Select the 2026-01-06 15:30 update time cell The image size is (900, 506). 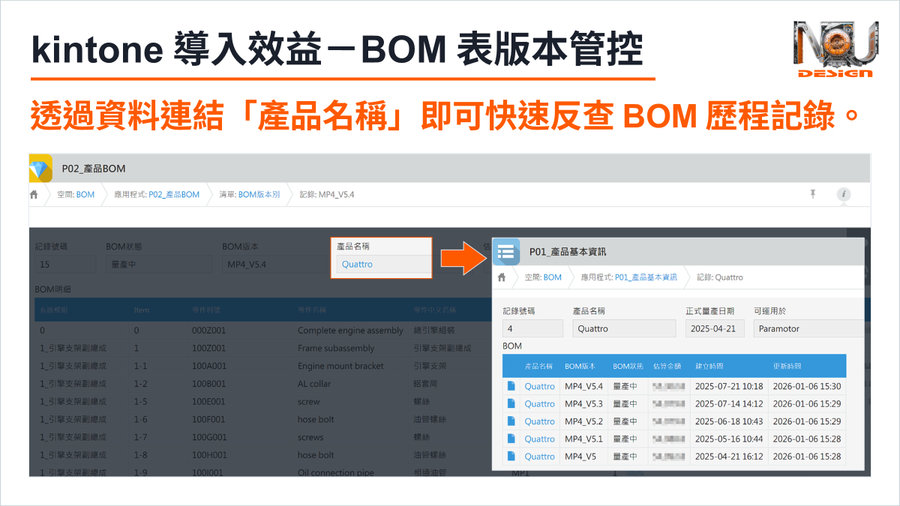pos(807,387)
